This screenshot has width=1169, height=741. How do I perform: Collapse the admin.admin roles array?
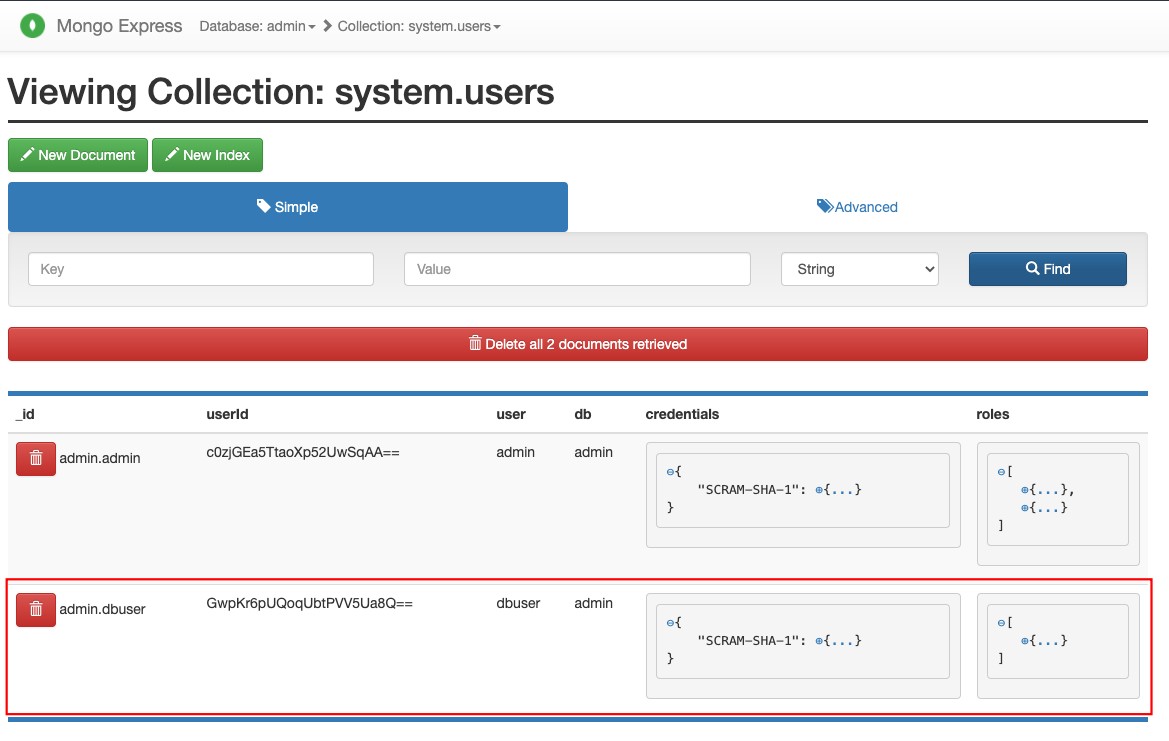(1001, 472)
